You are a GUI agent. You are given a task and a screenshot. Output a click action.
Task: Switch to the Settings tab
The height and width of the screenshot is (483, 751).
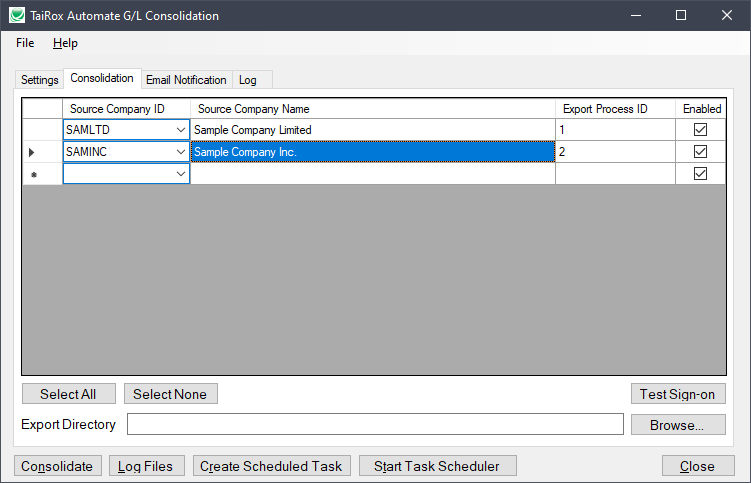pos(39,80)
